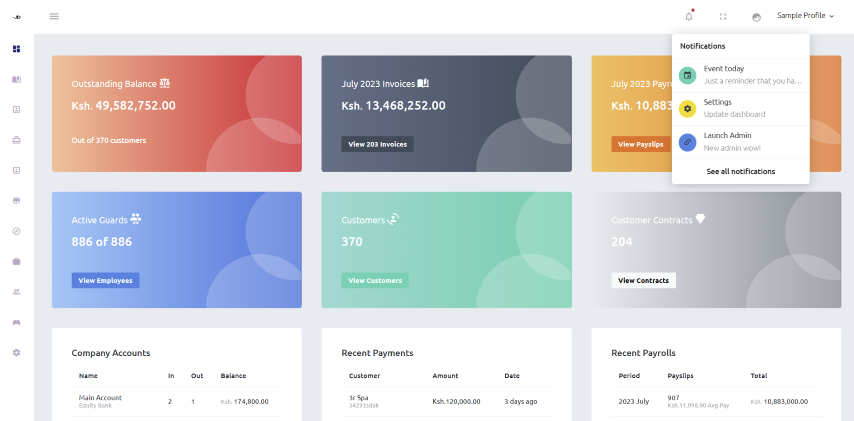Screen dimensions: 854x421
Task: Open the outlined briefcase sidebar icon
Action: (16, 140)
